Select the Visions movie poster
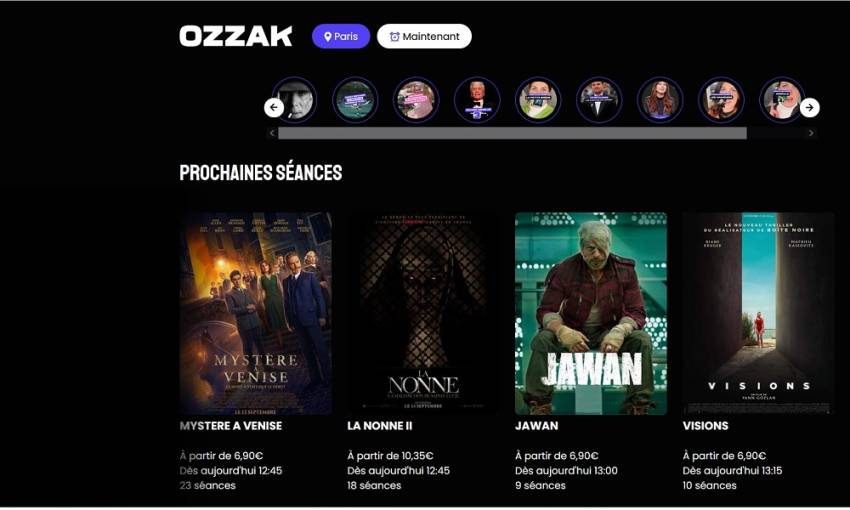 758,313
